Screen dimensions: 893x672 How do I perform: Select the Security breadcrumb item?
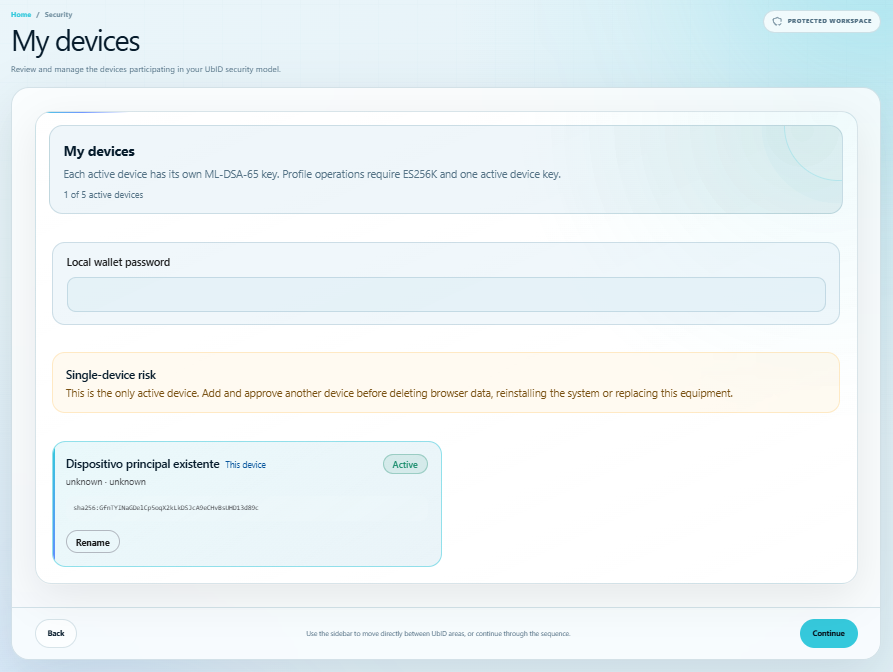click(59, 15)
